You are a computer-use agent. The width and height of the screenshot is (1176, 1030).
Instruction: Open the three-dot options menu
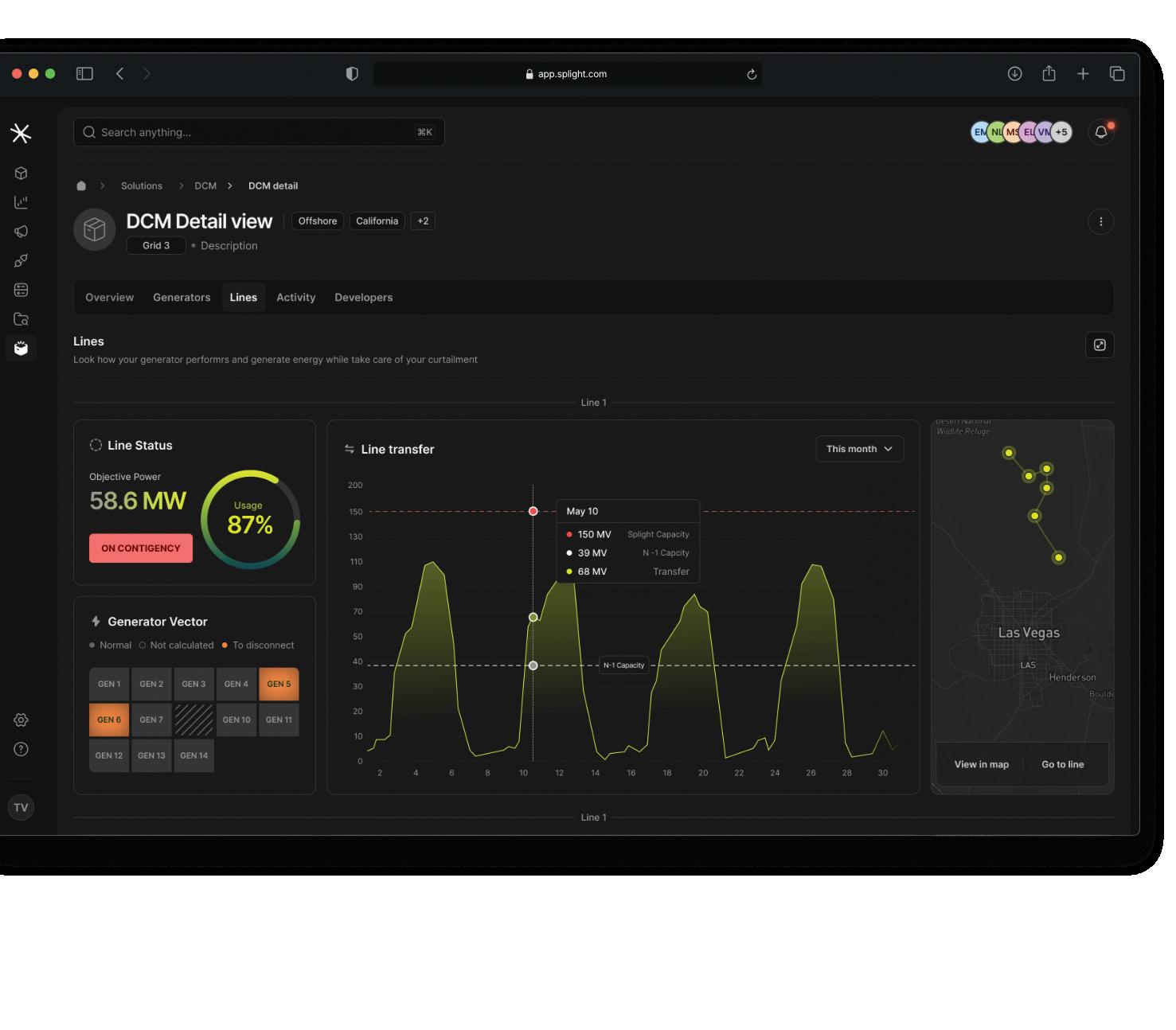click(1100, 221)
